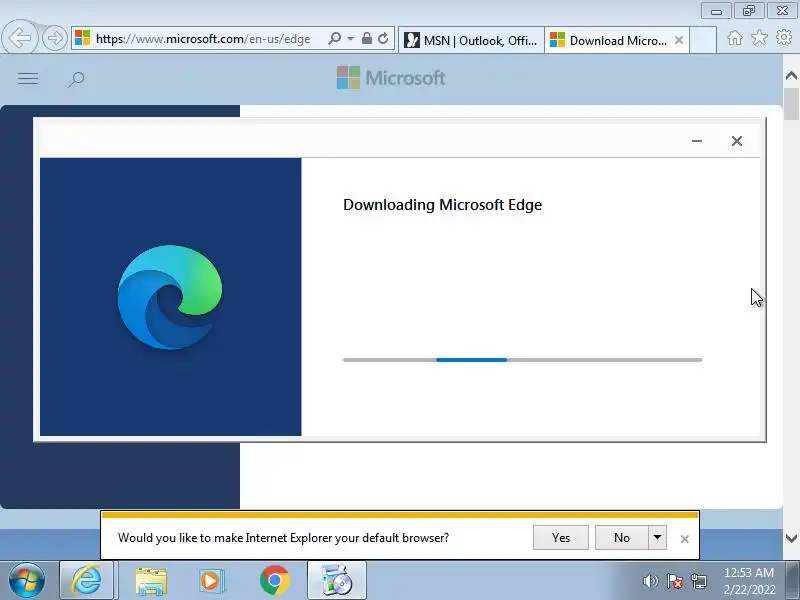This screenshot has width=800, height=600.
Task: Switch to the MSN | Outlook tab
Action: coord(471,40)
